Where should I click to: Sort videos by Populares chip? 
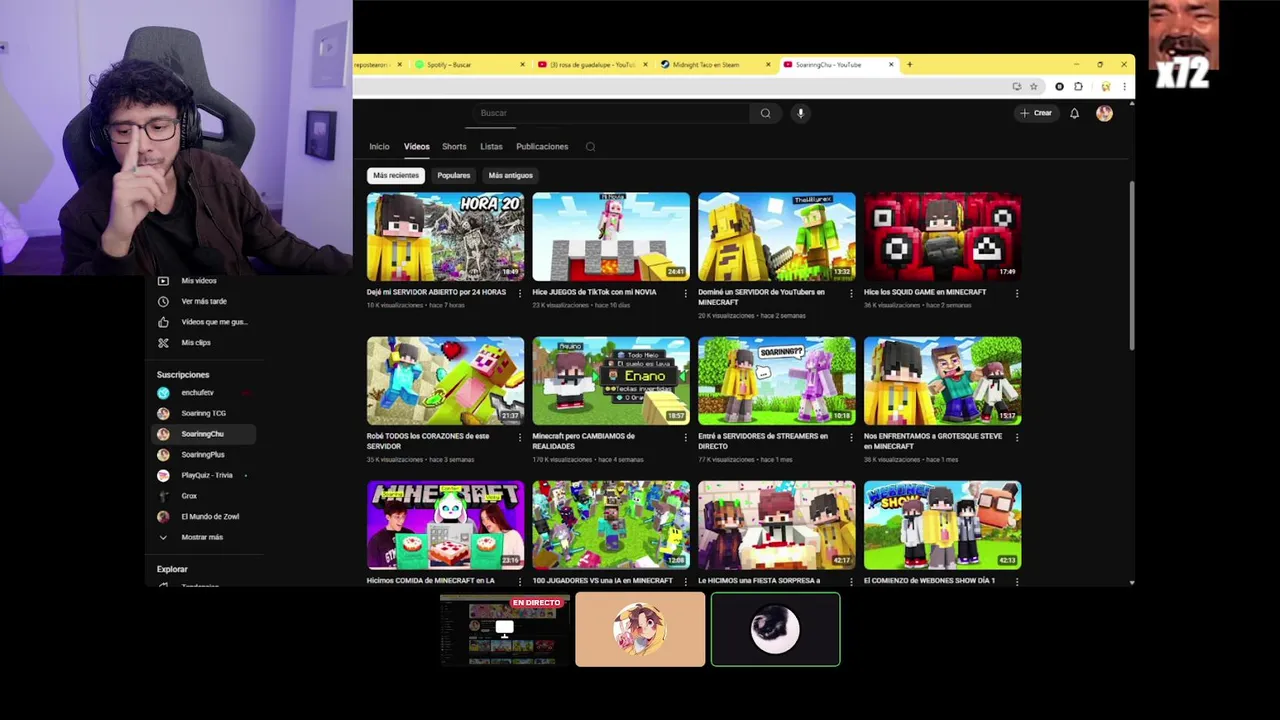point(453,175)
